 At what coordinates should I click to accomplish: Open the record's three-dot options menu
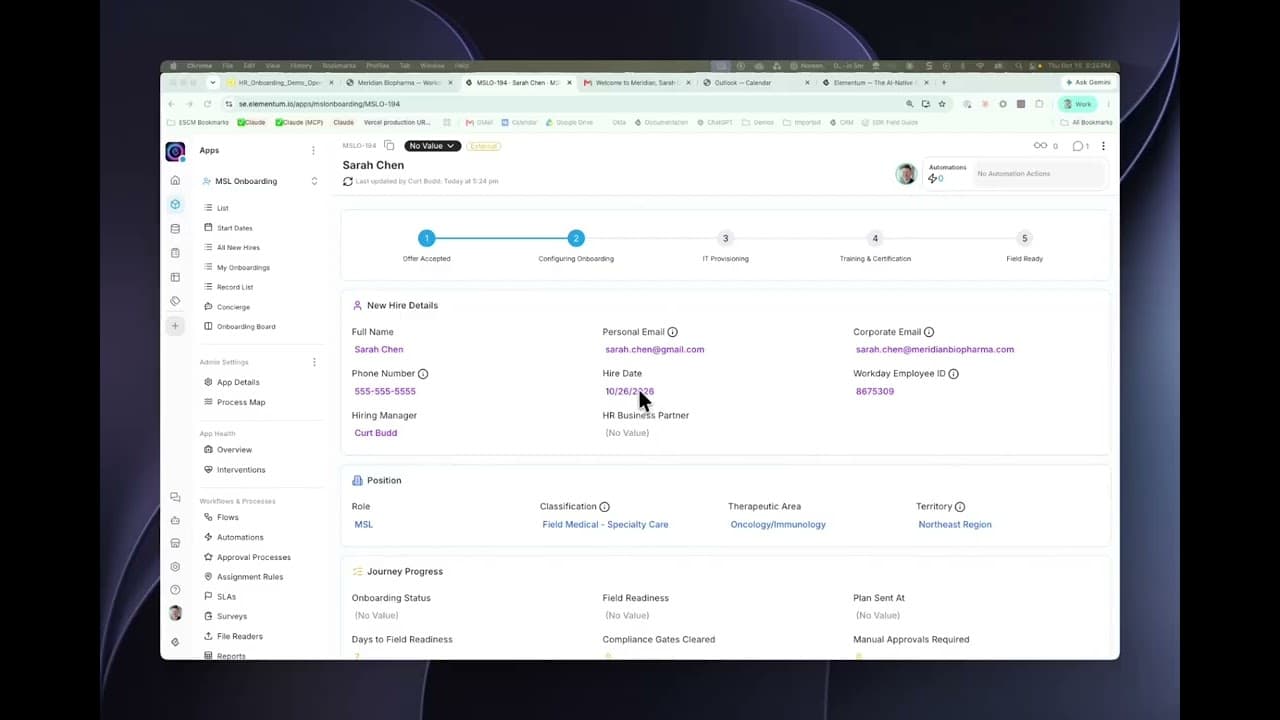point(1103,146)
